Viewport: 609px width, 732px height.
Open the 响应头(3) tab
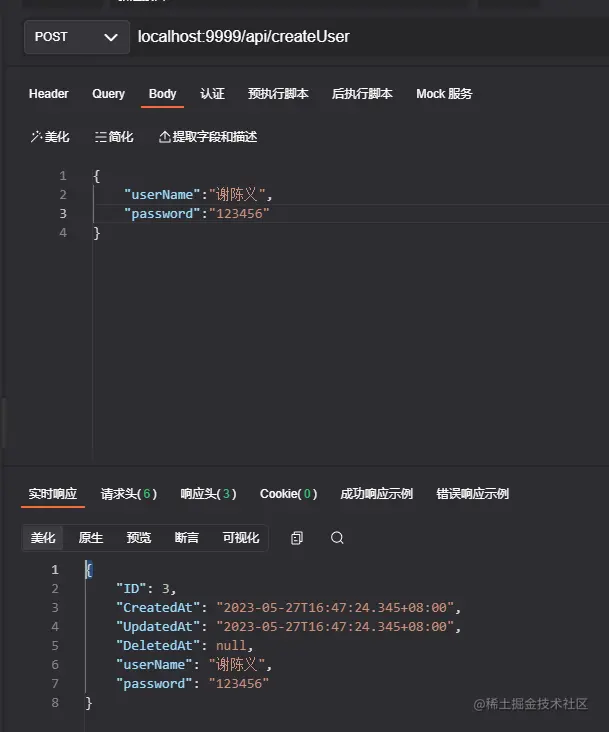209,494
